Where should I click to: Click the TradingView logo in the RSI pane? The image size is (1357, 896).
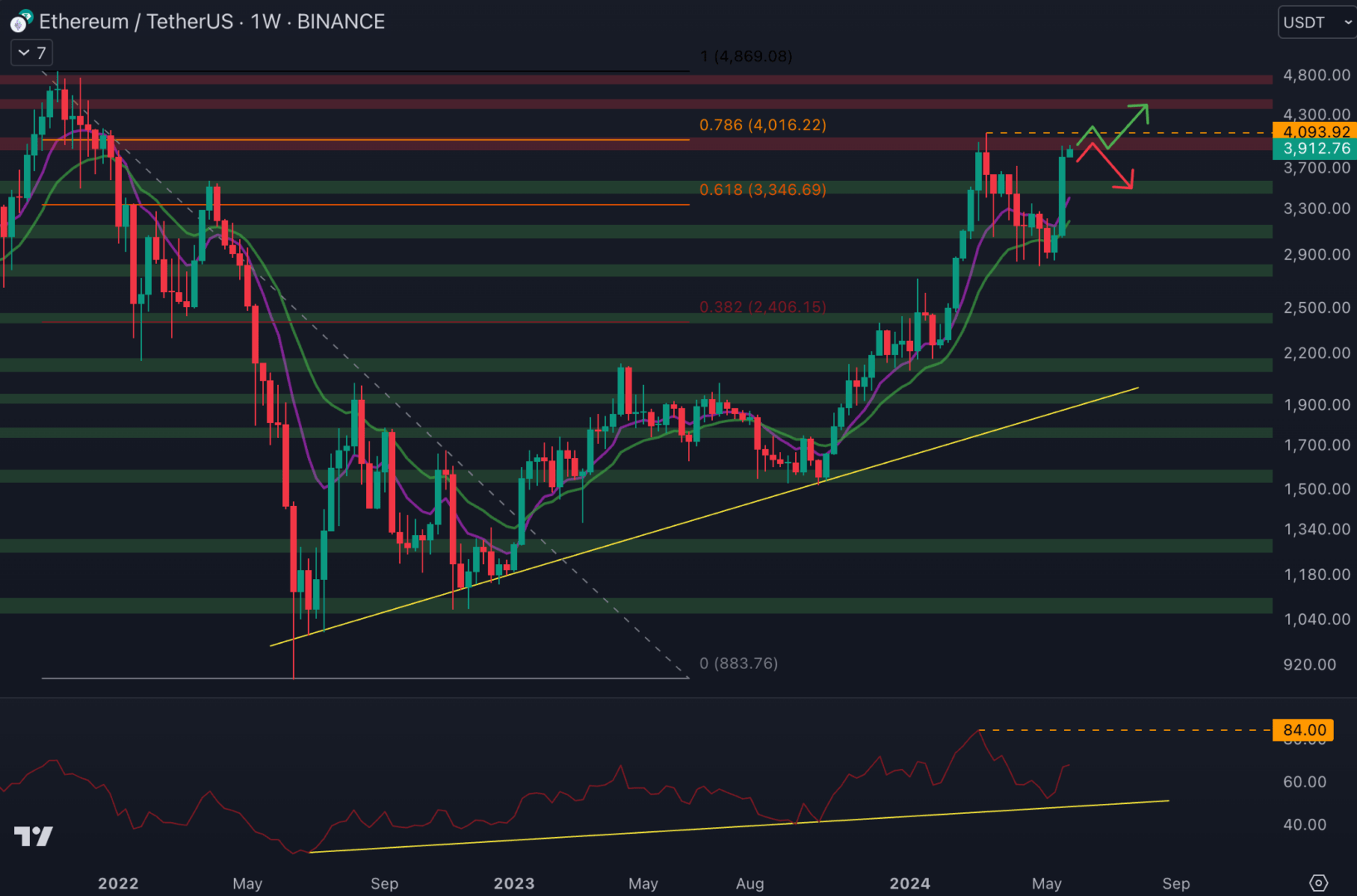(33, 836)
